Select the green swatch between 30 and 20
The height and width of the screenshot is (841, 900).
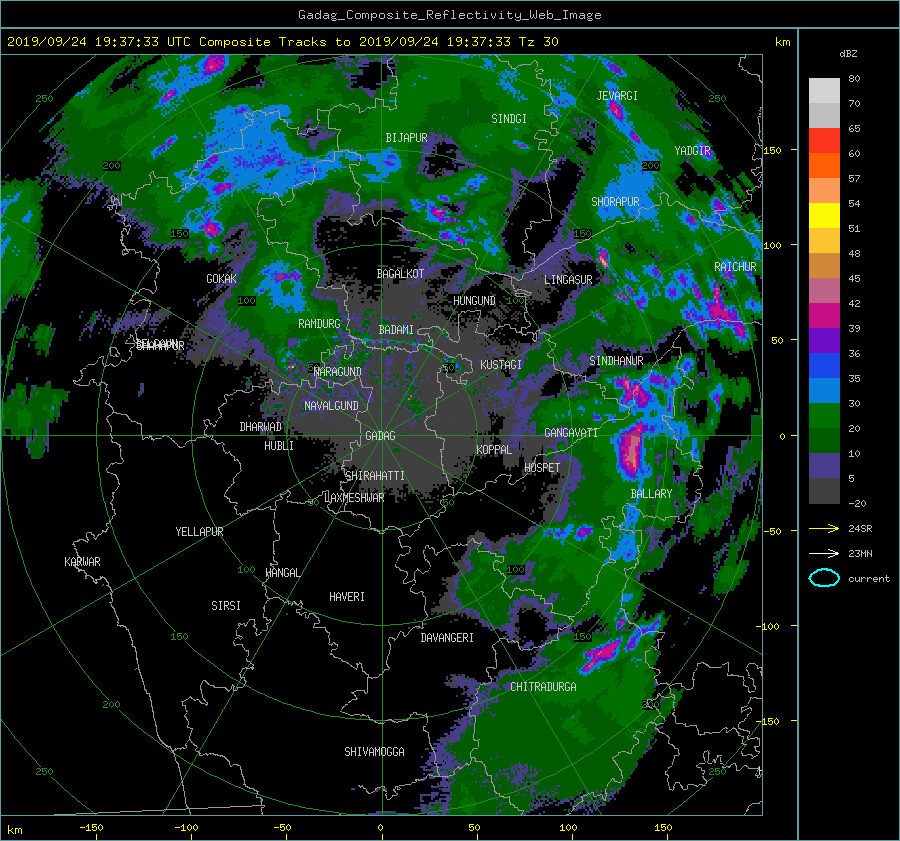(824, 415)
